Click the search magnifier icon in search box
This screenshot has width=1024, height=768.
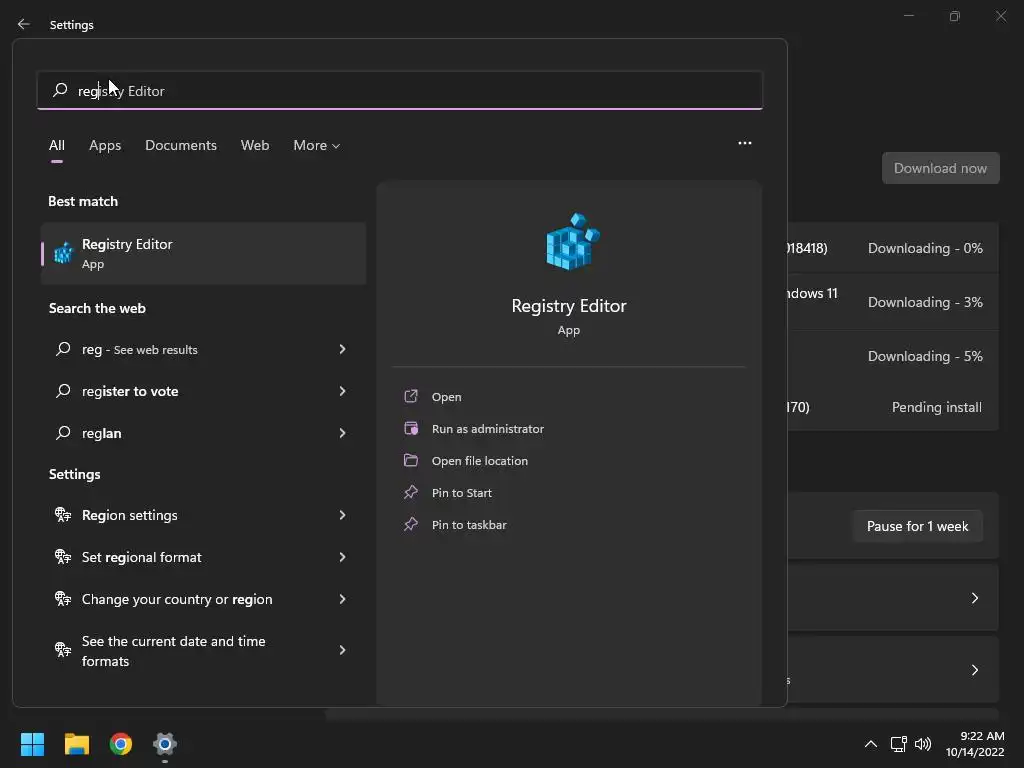60,89
